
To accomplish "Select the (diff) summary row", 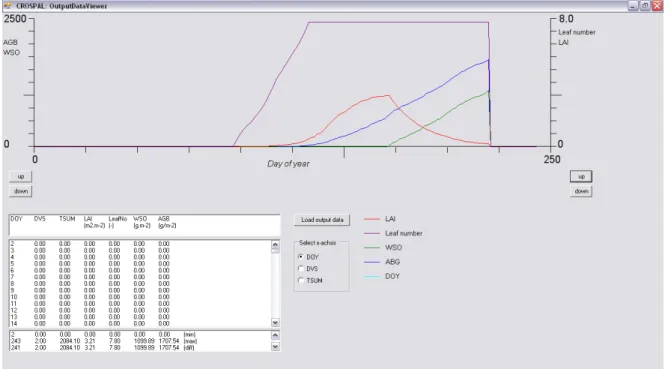I will coord(140,348).
